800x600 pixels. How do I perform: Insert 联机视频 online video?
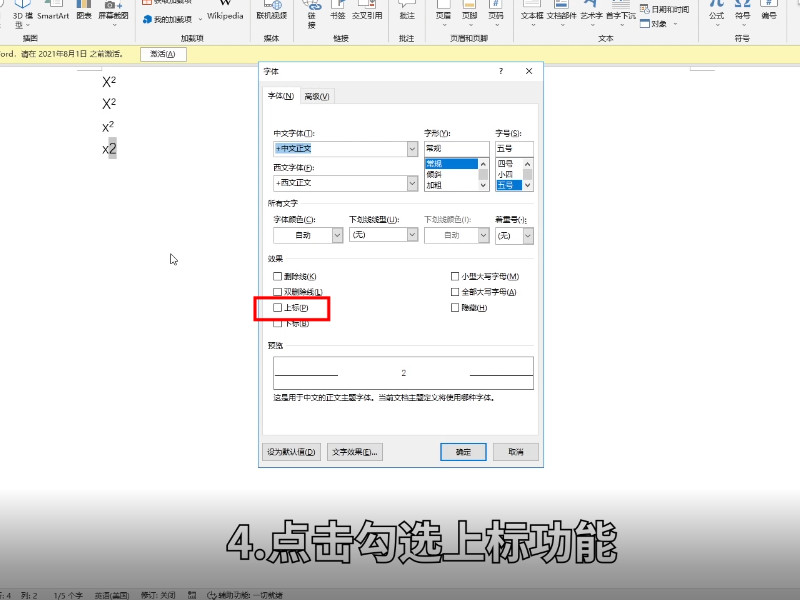(271, 10)
